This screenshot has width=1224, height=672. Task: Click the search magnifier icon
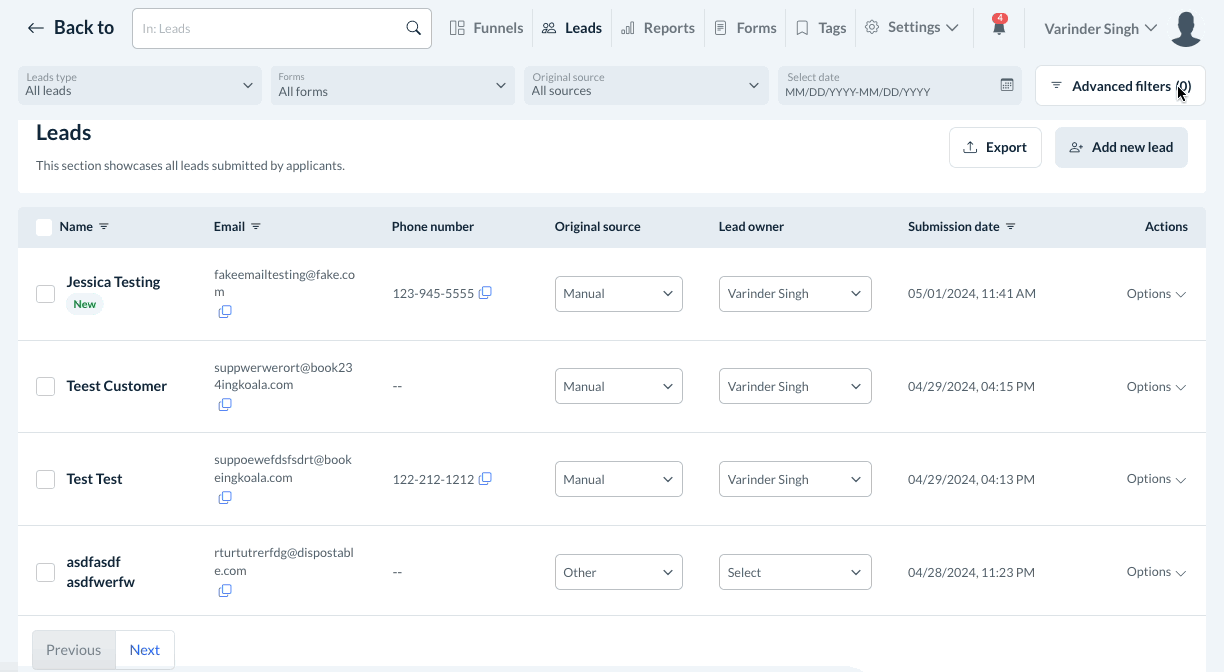point(413,28)
